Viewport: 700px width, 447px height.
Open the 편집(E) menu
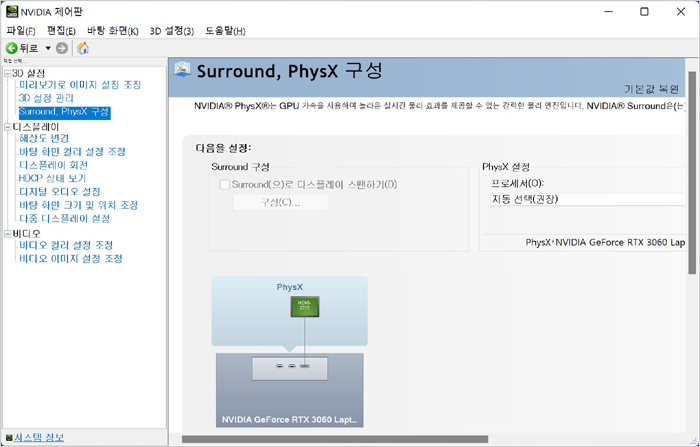click(62, 31)
